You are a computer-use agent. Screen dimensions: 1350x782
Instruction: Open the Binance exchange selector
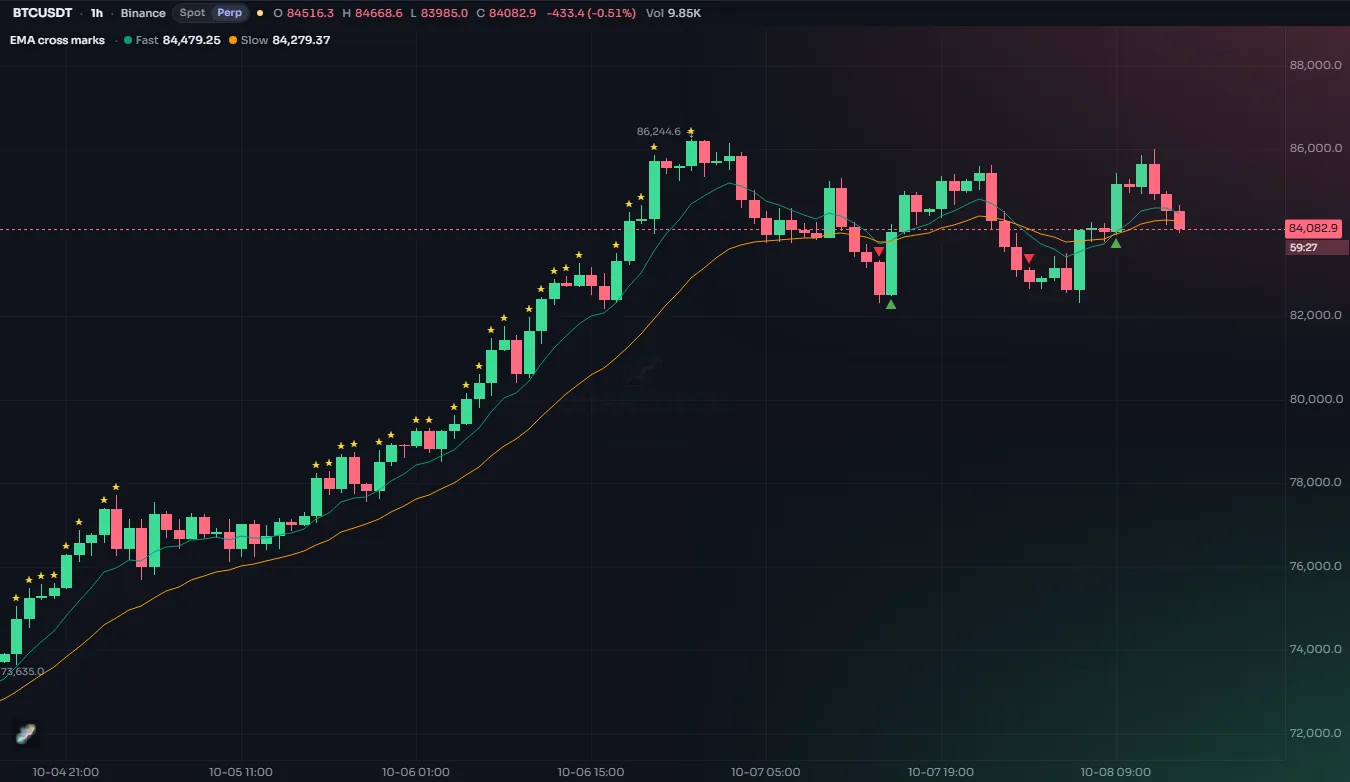point(143,13)
